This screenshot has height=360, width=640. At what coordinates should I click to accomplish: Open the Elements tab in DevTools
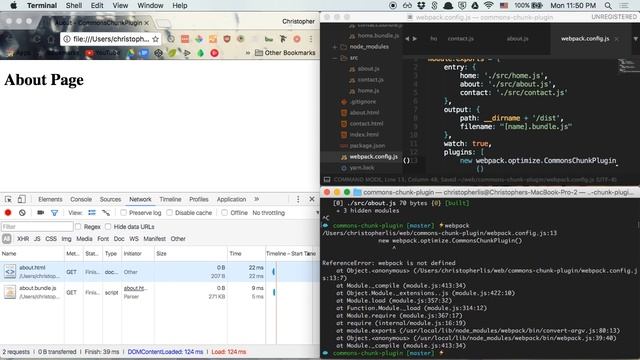(x=50, y=199)
